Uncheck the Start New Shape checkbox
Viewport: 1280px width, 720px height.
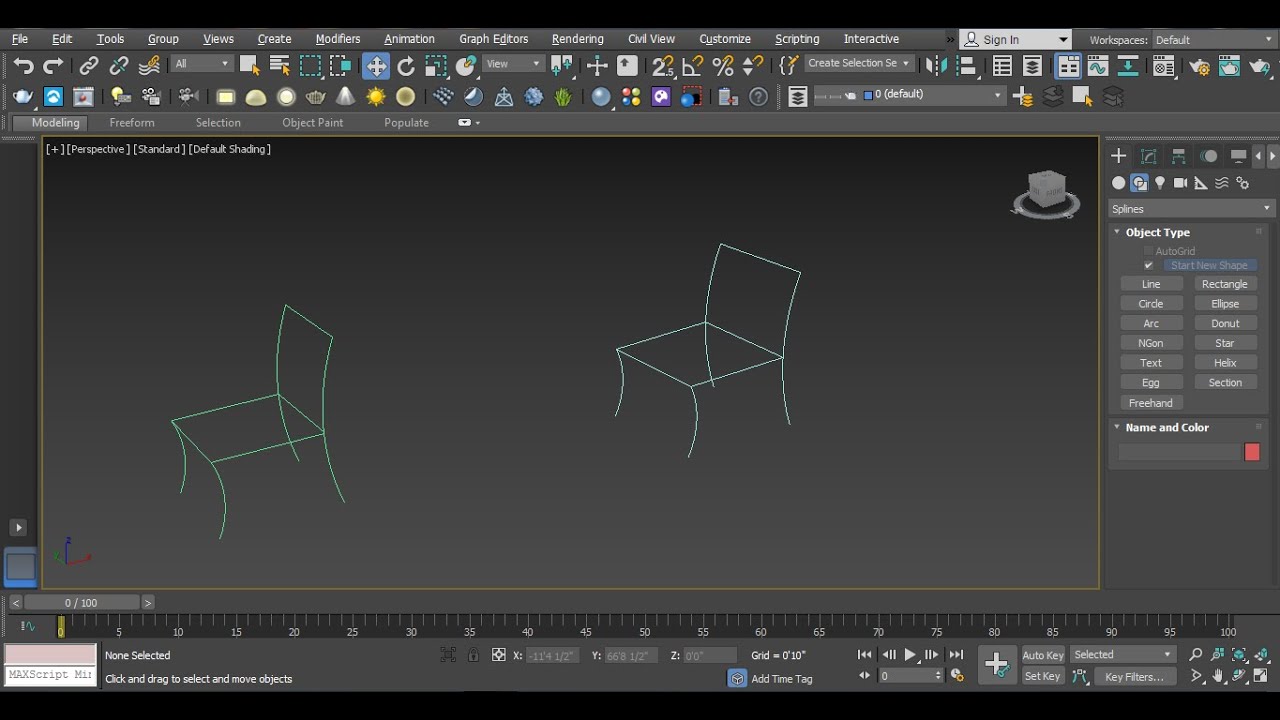tap(1149, 265)
